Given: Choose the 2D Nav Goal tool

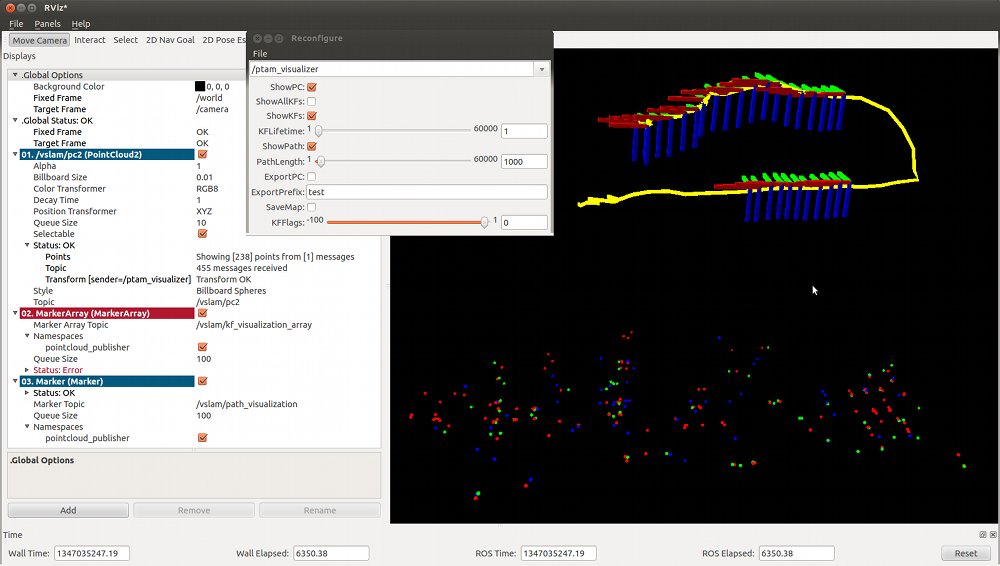Looking at the screenshot, I should pyautogui.click(x=170, y=40).
